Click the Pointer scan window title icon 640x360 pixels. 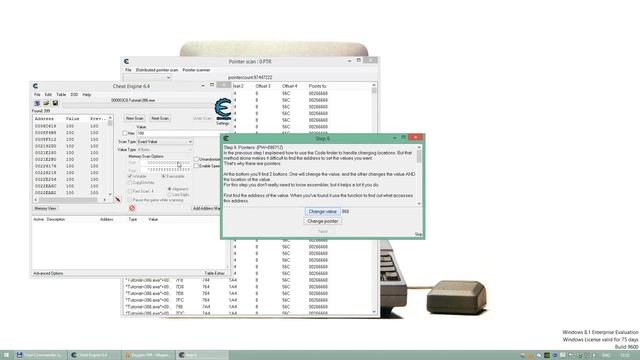tap(127, 61)
